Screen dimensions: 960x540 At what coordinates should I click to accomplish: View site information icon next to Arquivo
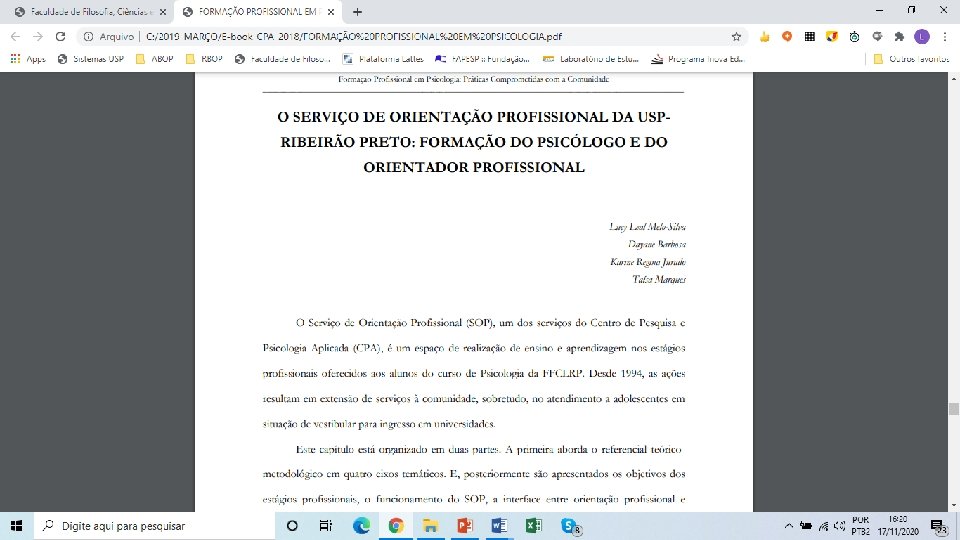88,37
